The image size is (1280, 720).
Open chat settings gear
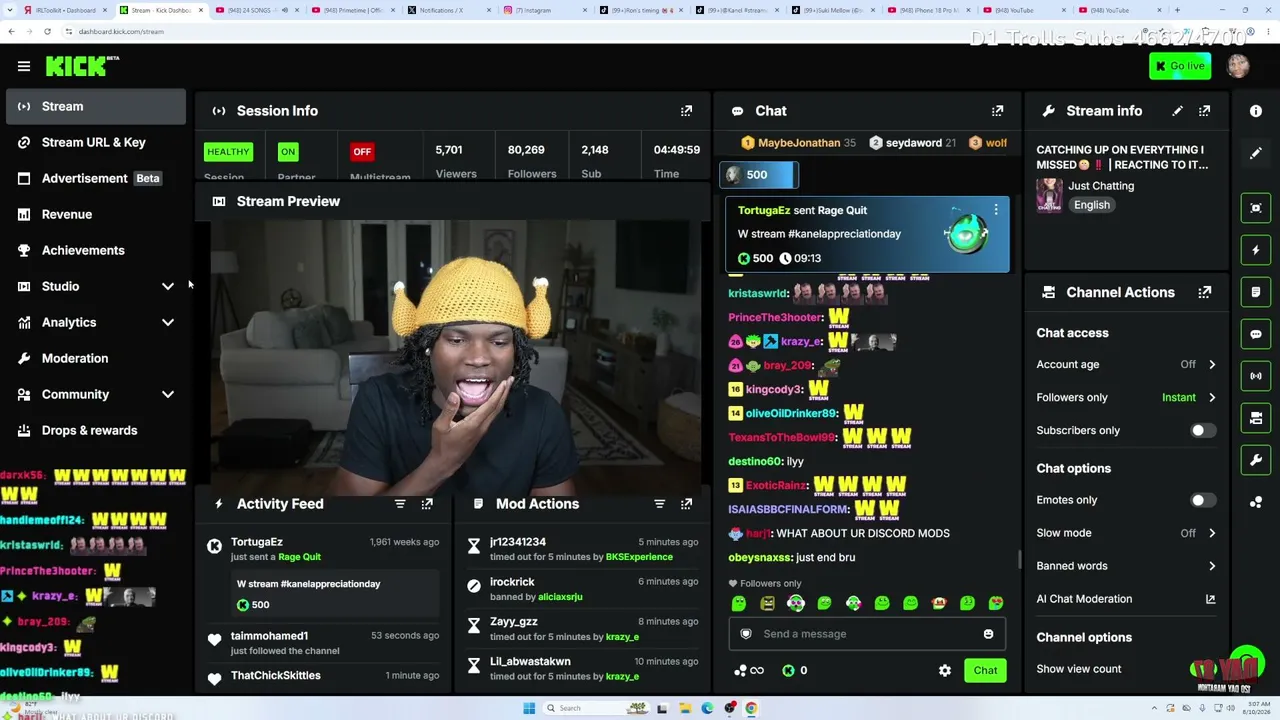pyautogui.click(x=945, y=671)
